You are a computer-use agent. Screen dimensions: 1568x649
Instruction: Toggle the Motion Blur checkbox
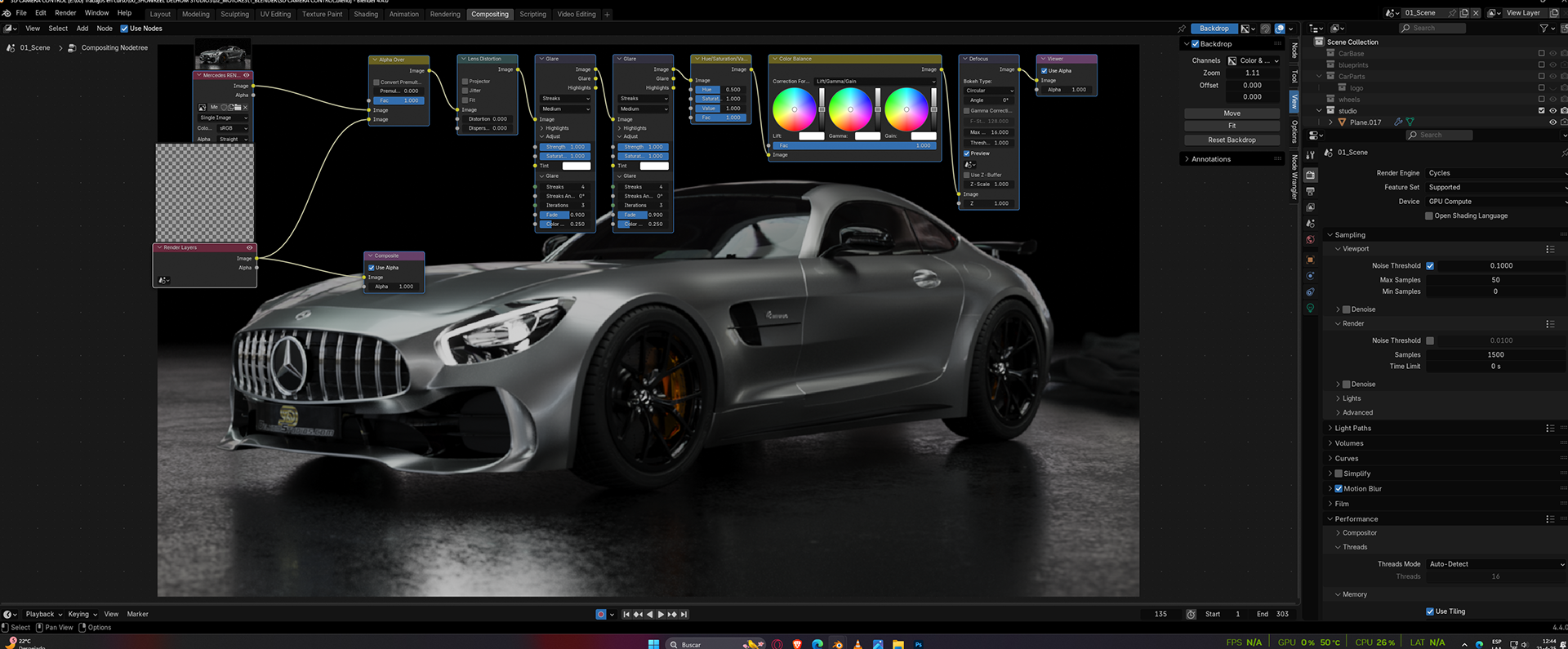click(1339, 489)
